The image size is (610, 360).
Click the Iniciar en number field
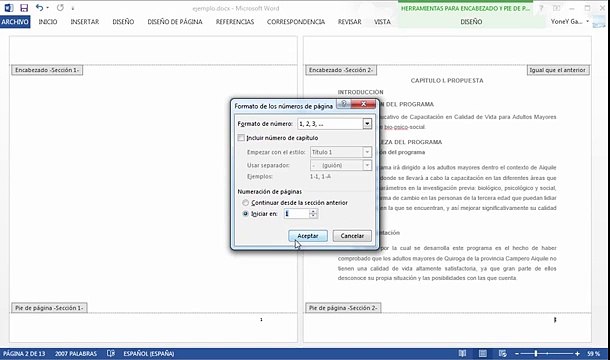[296, 214]
